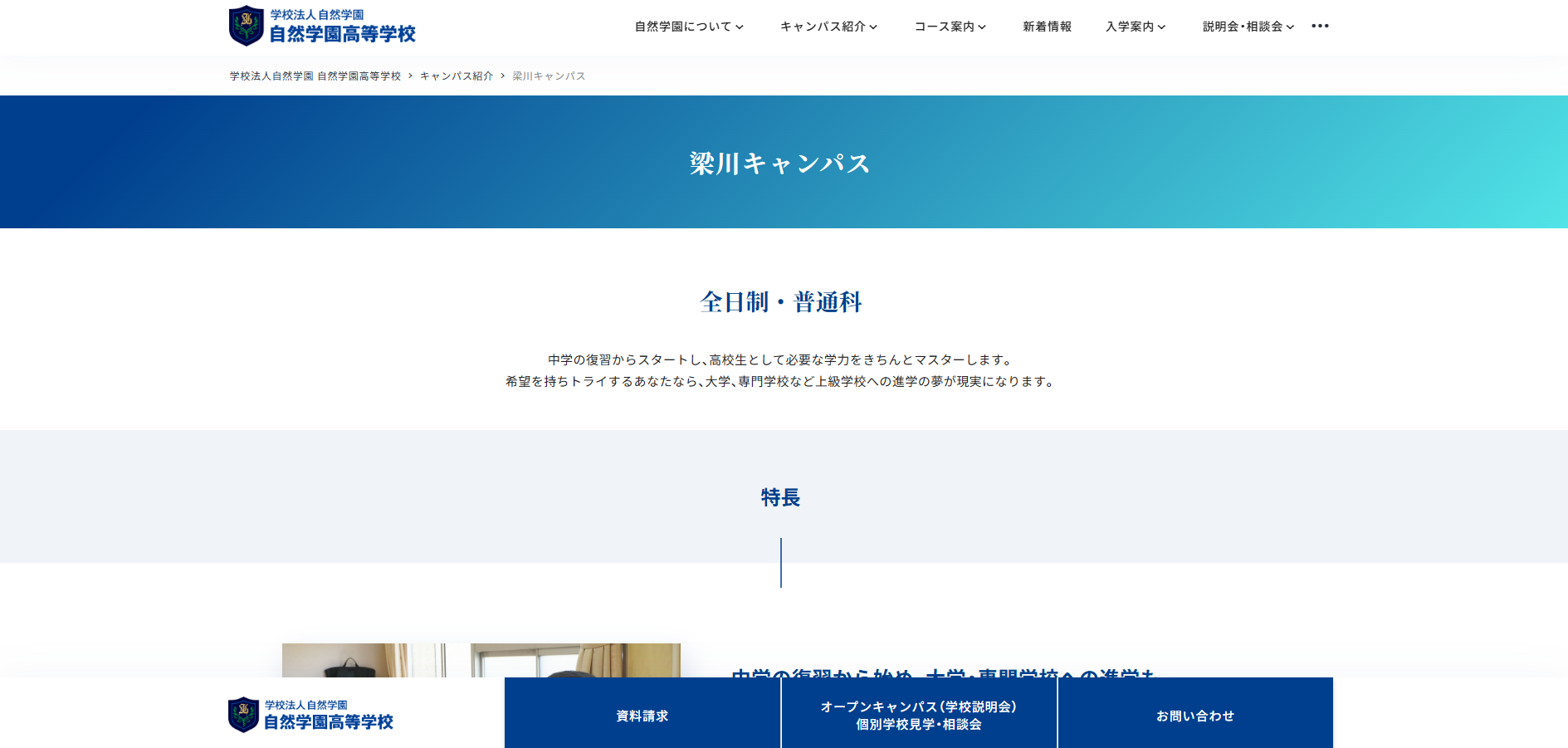1568x748 pixels.
Task: Click the 資料請求 button
Action: 642,716
